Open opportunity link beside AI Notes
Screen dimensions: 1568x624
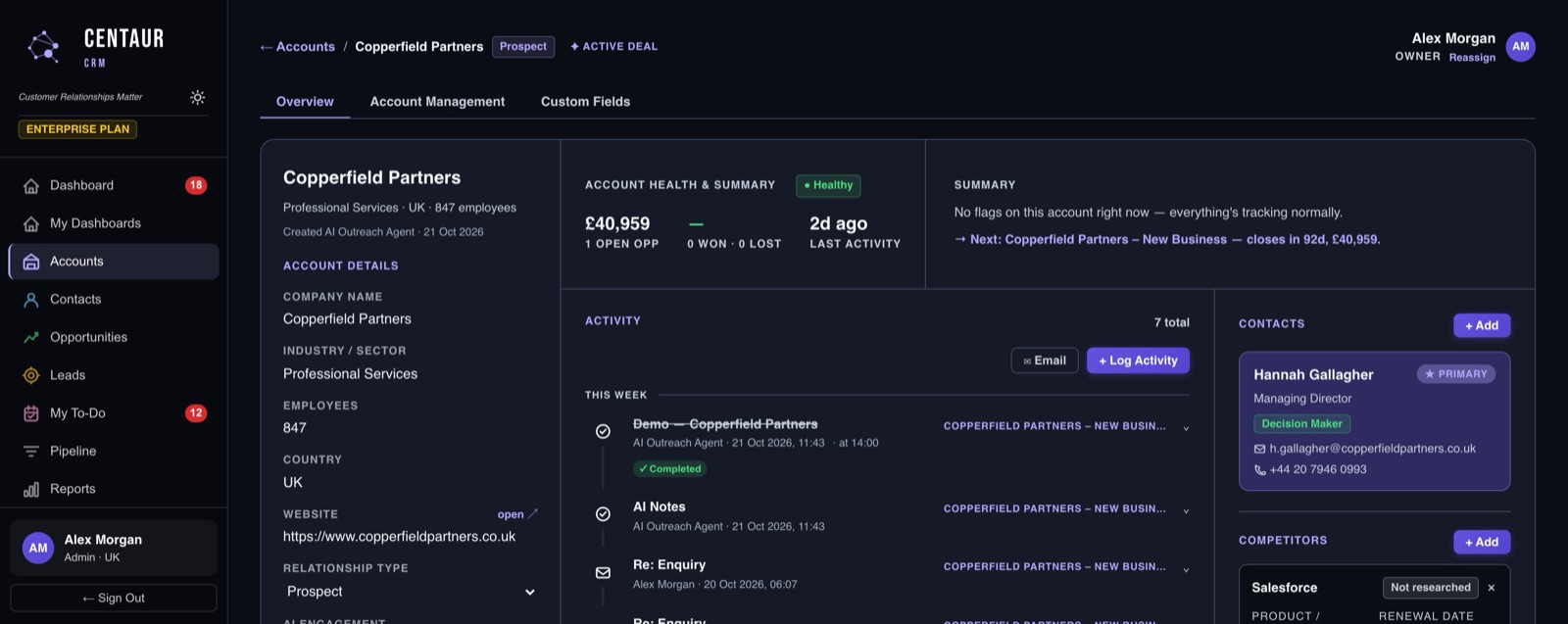click(1054, 508)
